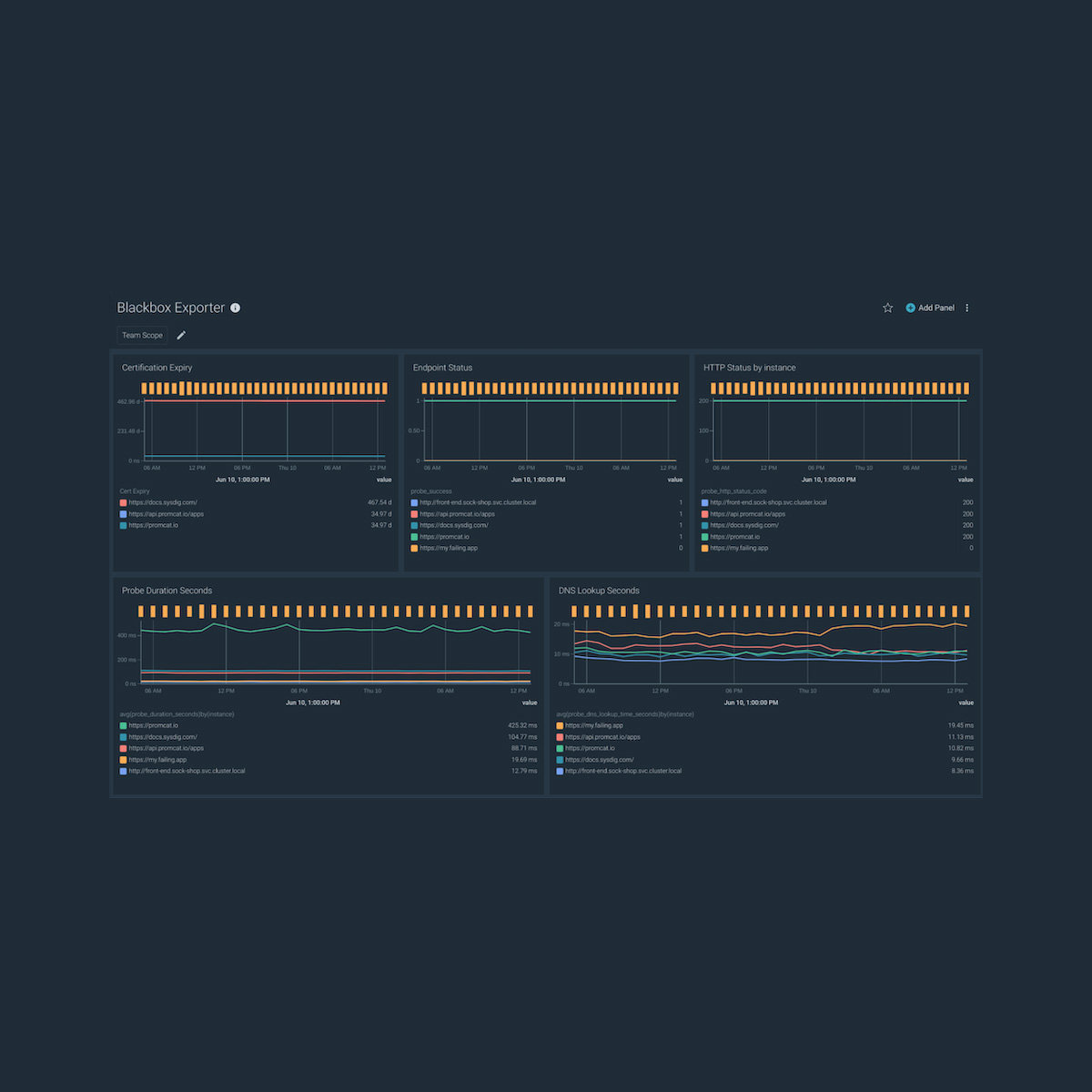The height and width of the screenshot is (1092, 1092).
Task: Click the value column header in Certification Expiry
Action: tap(384, 480)
